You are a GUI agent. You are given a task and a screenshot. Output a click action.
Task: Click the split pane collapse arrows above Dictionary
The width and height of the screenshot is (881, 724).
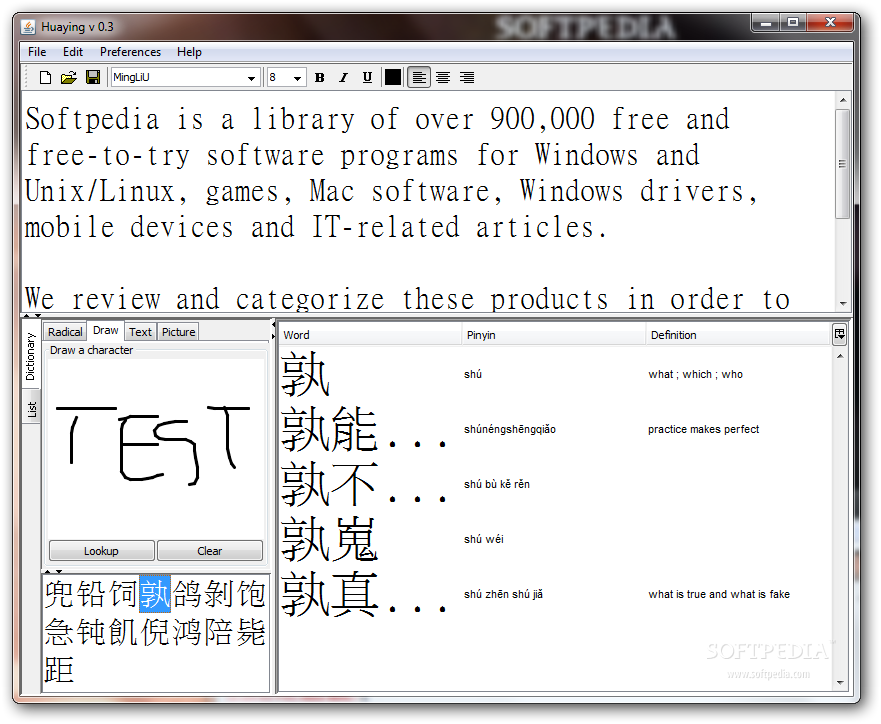[x=32, y=316]
